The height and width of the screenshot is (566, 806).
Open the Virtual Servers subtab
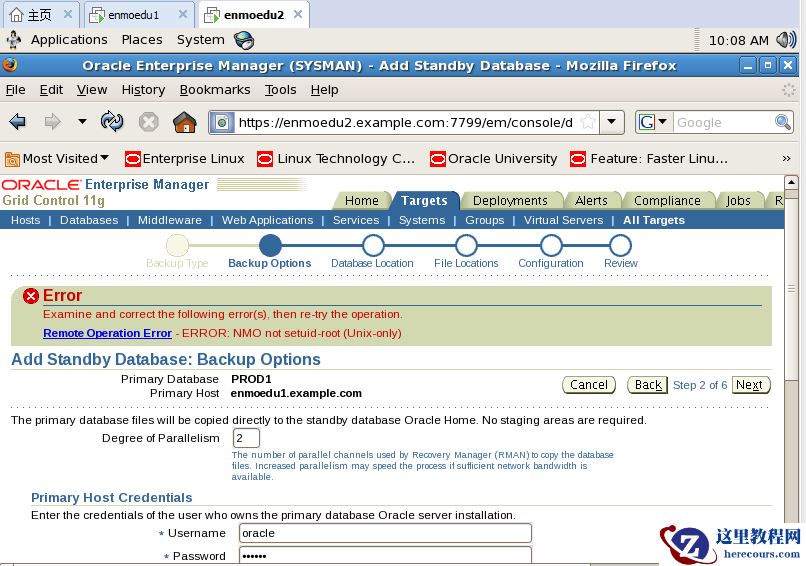coord(563,220)
